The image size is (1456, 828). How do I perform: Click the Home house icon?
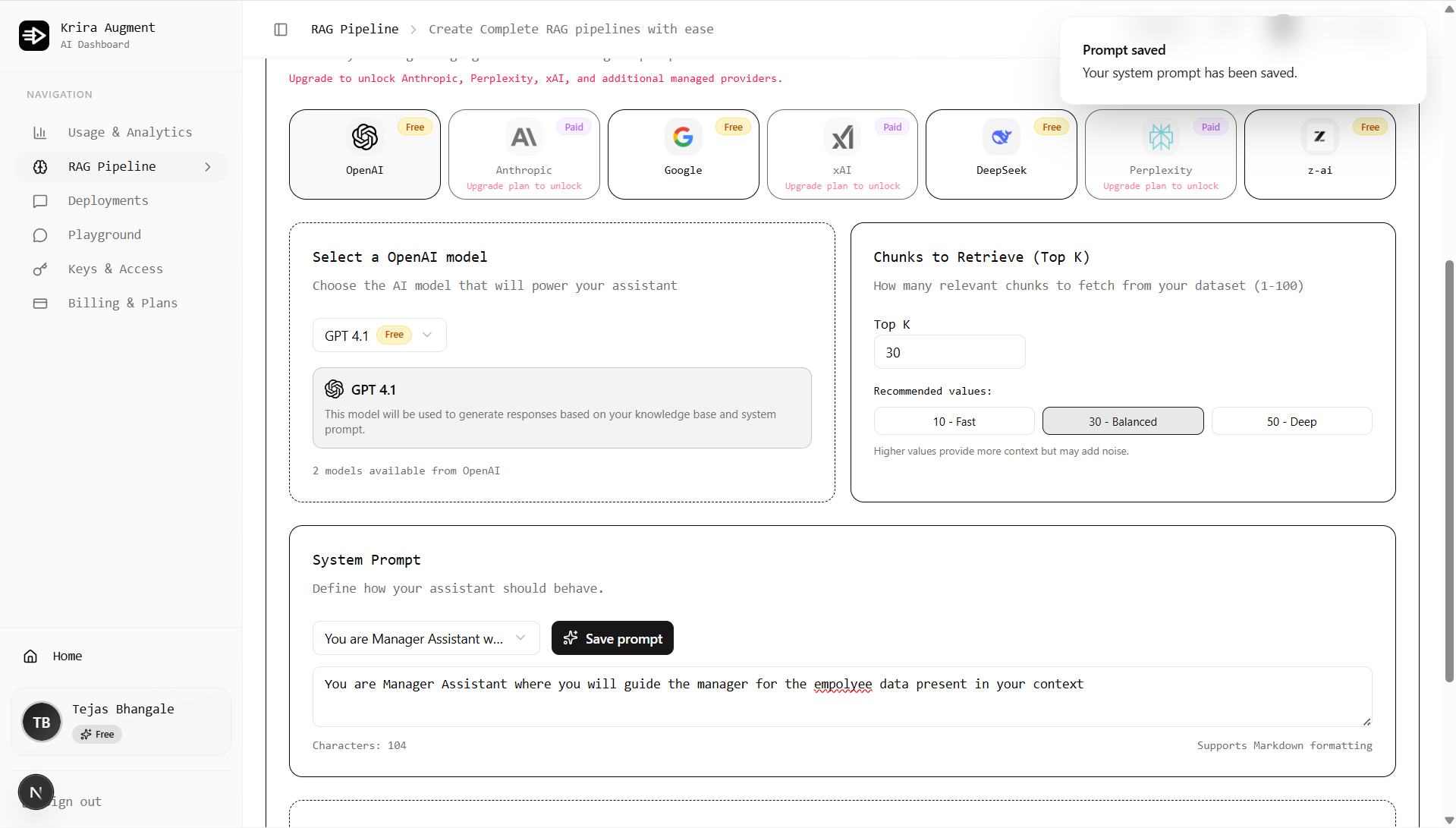pyautogui.click(x=30, y=656)
